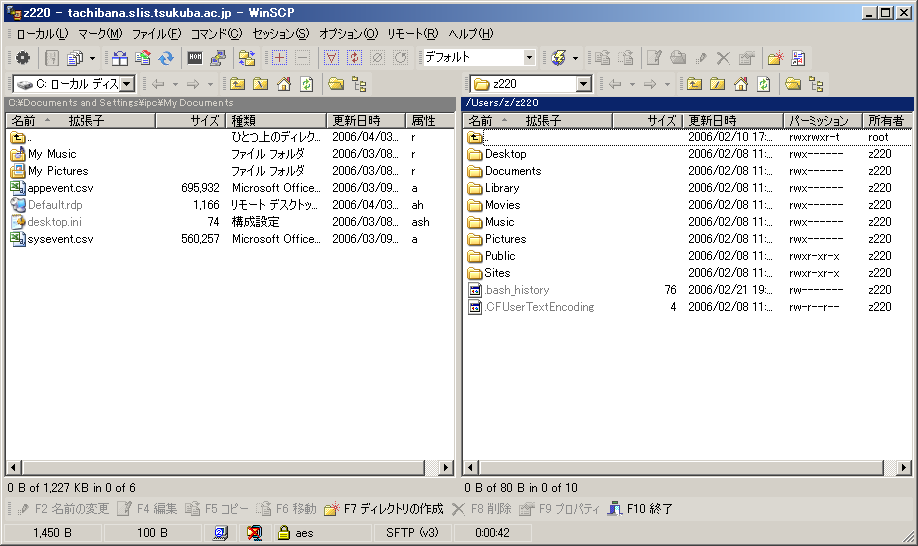Click the Create Directory sparkle folder icon
Image resolution: width=918 pixels, height=546 pixels.
[775, 58]
